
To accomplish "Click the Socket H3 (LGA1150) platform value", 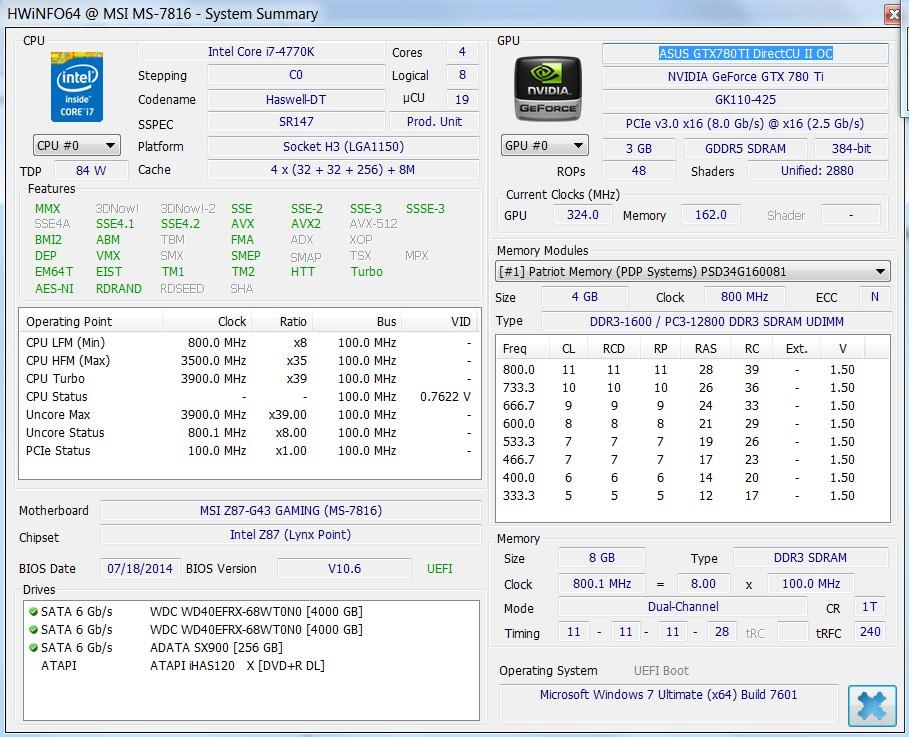I will point(343,146).
